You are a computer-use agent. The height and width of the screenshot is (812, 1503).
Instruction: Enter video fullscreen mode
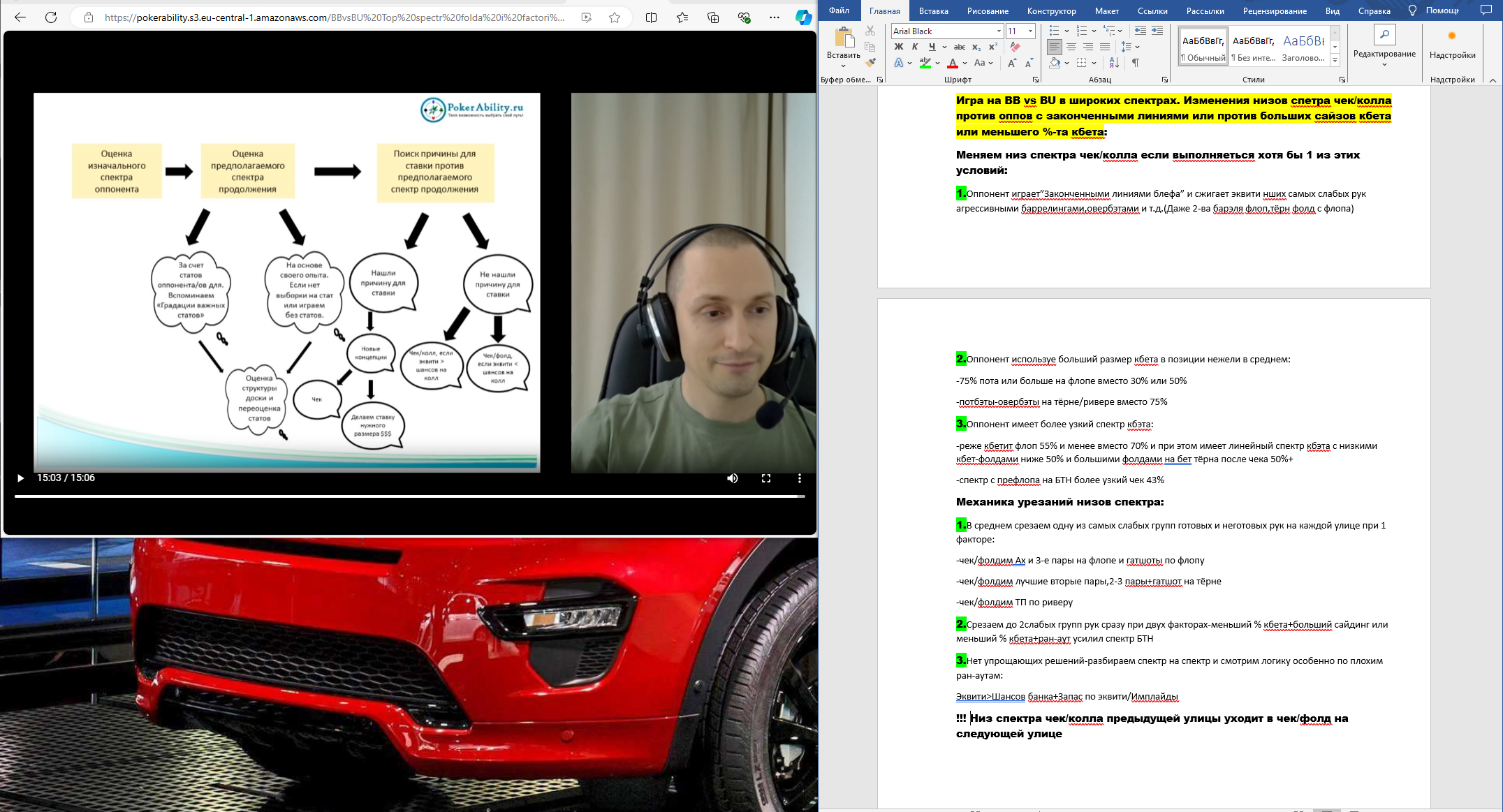point(766,478)
